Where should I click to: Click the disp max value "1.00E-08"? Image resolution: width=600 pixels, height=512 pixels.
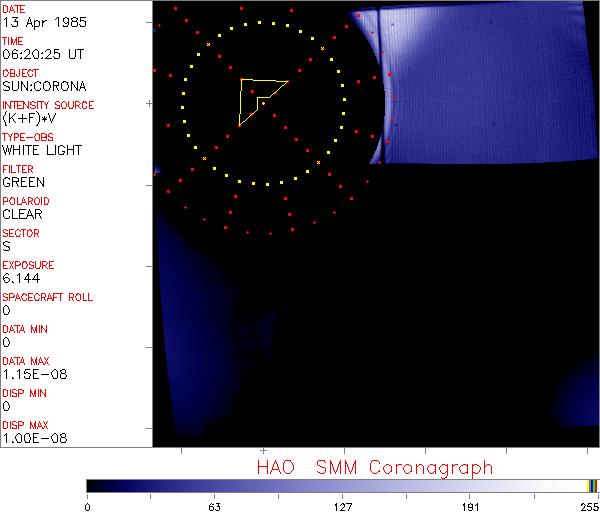[x=30, y=438]
